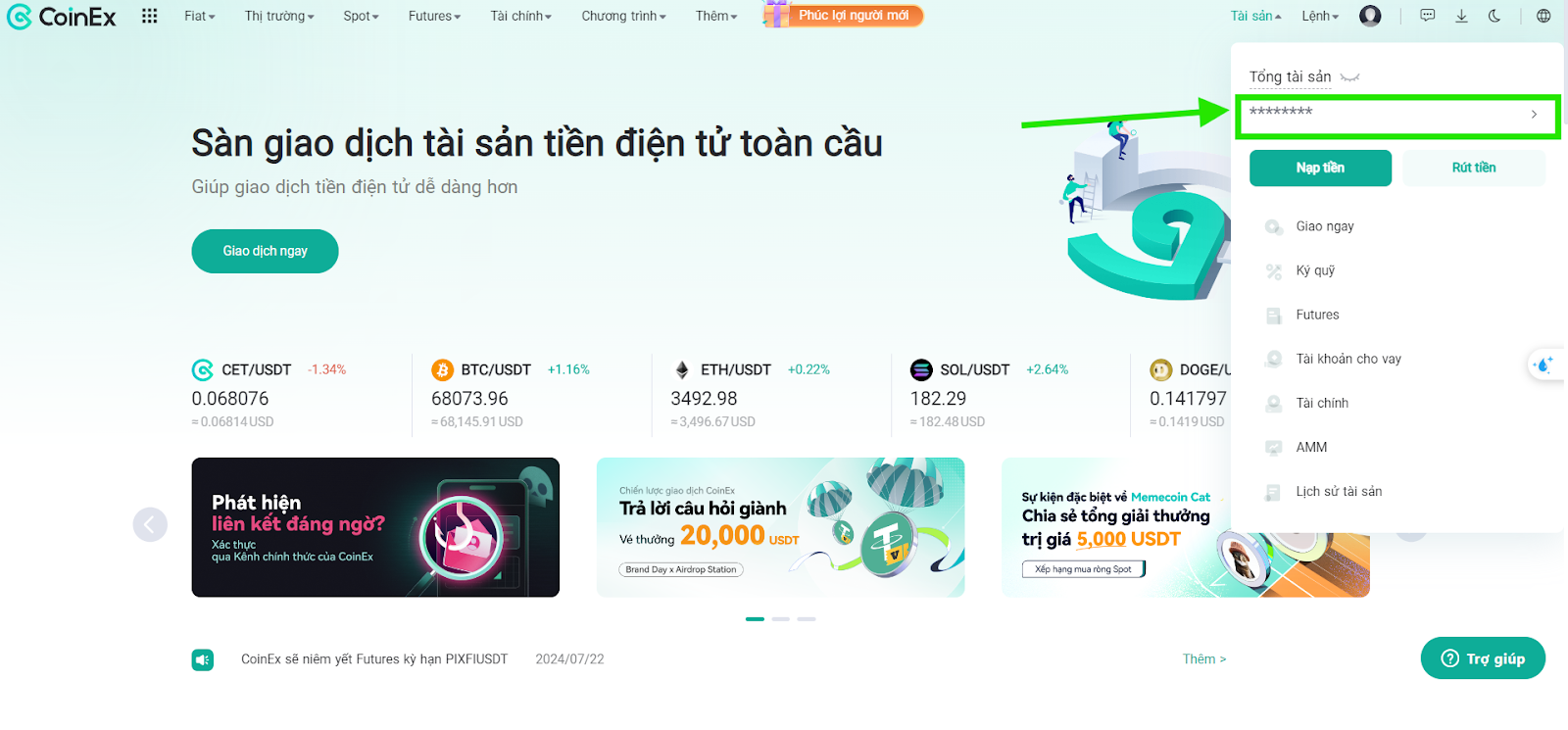Image resolution: width=1568 pixels, height=730 pixels.
Task: Click the CoinEx logo
Action: 61,17
